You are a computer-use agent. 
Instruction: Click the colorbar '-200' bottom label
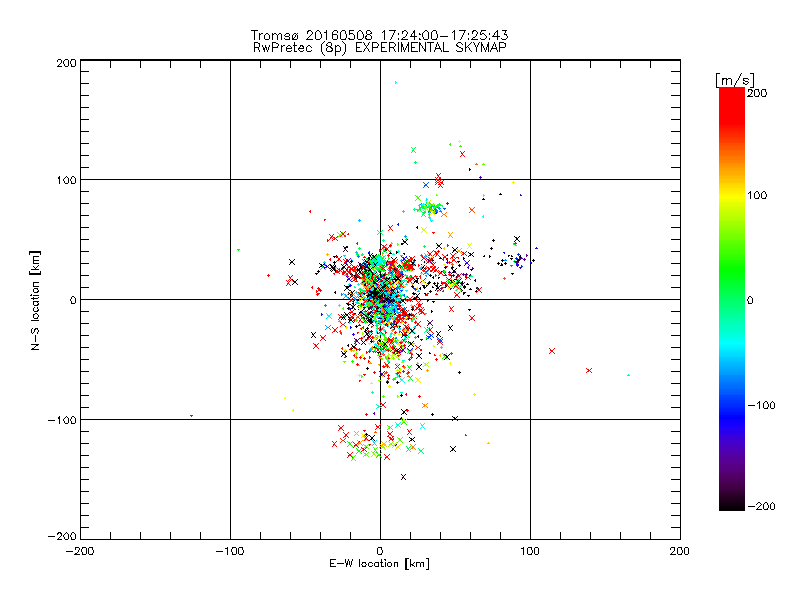761,506
